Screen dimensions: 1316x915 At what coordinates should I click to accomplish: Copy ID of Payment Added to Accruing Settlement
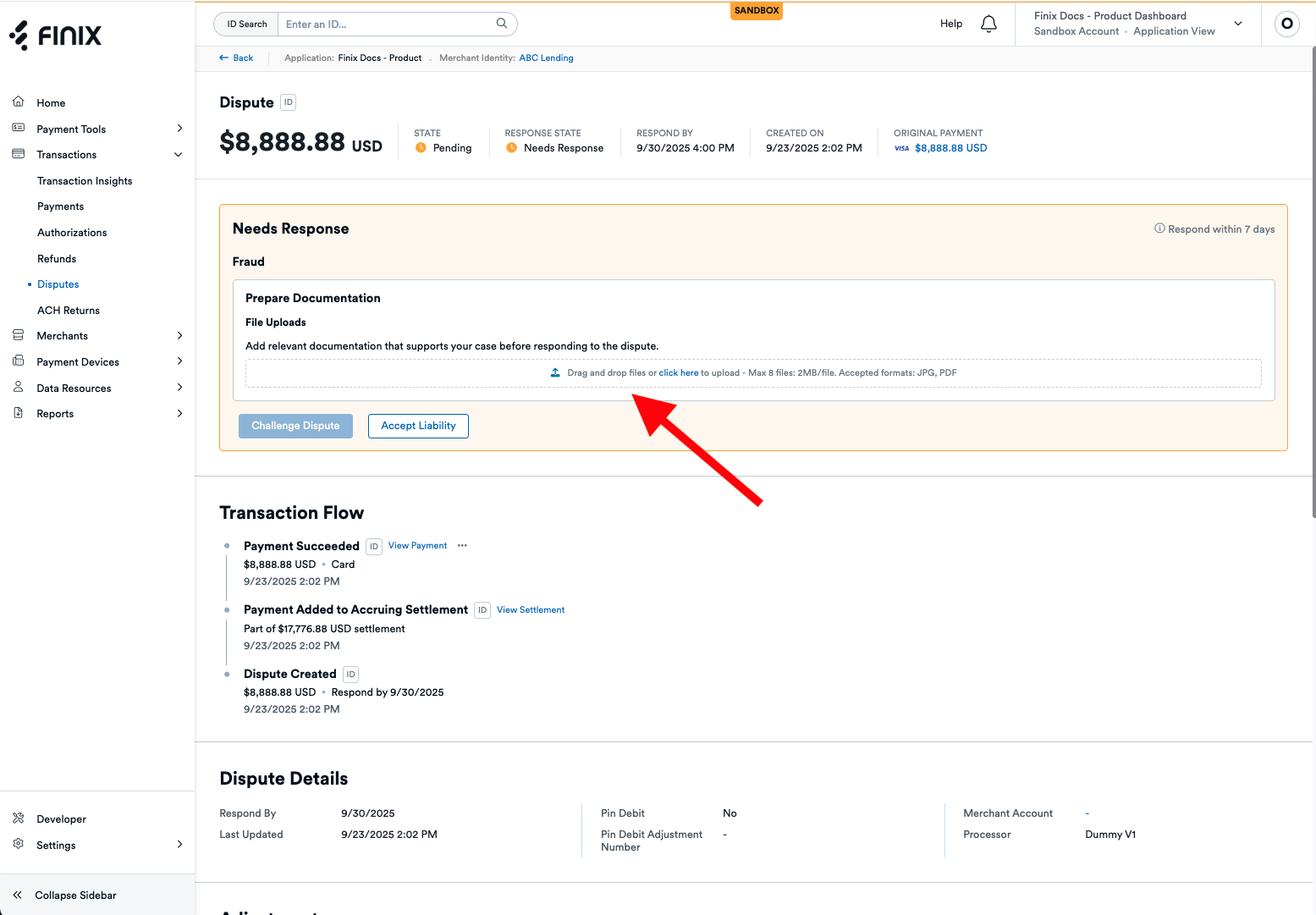point(482,610)
